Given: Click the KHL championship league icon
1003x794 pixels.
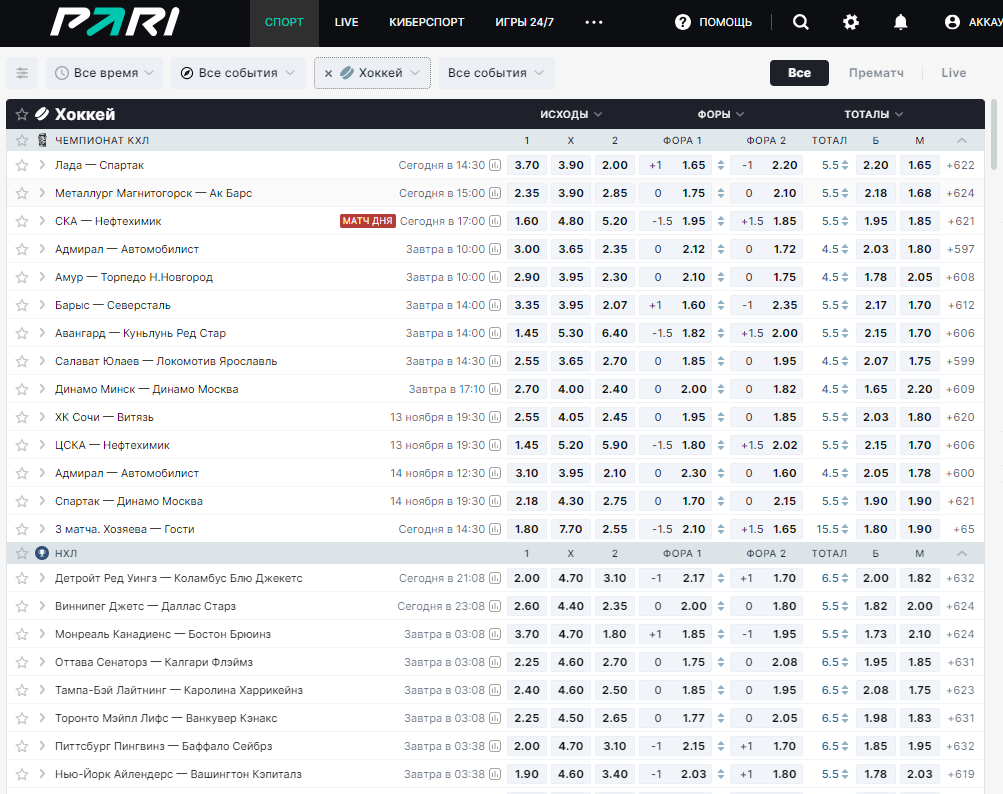Looking at the screenshot, I should pos(42,140).
